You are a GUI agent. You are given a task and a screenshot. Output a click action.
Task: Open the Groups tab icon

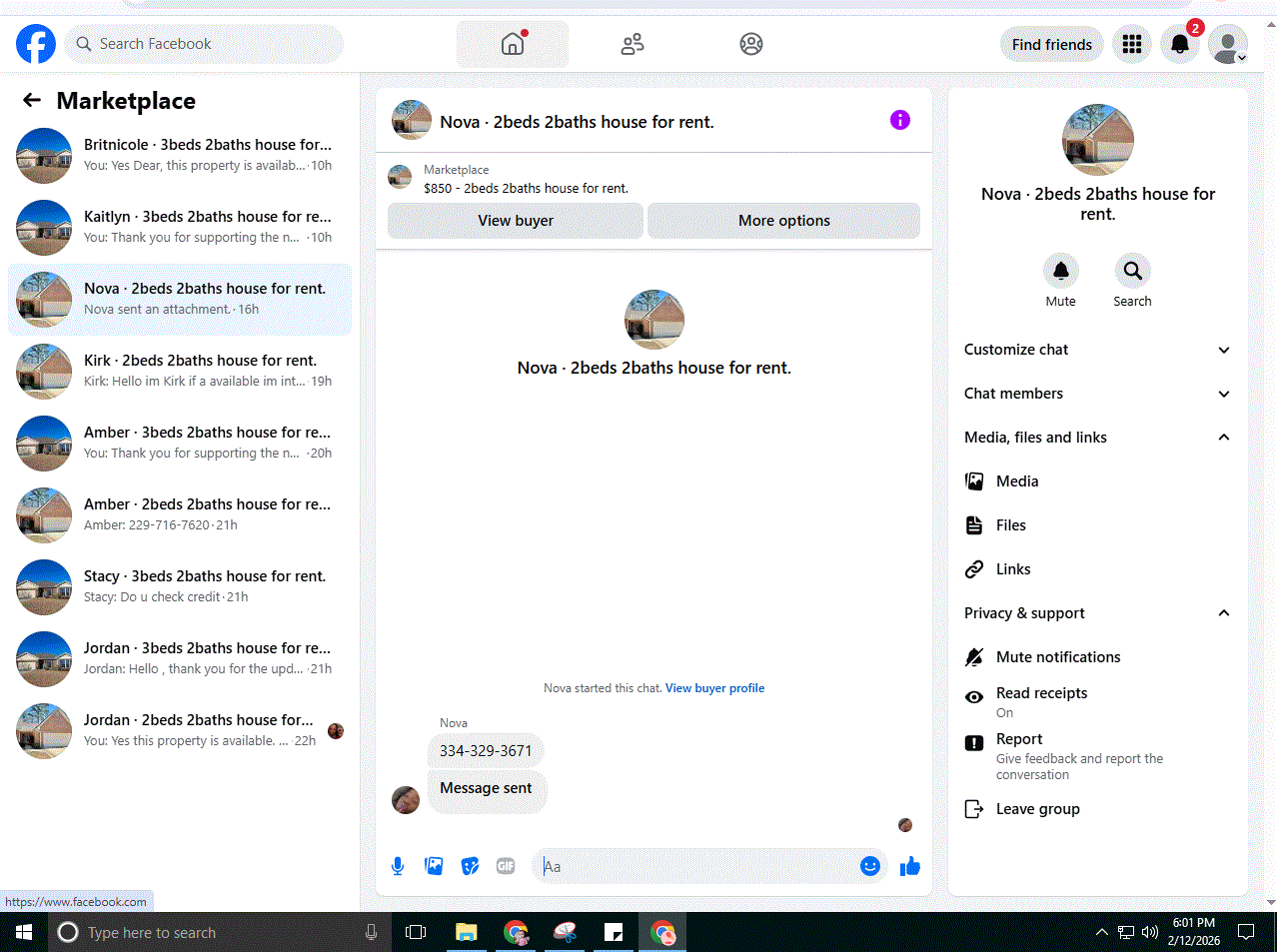click(x=751, y=44)
